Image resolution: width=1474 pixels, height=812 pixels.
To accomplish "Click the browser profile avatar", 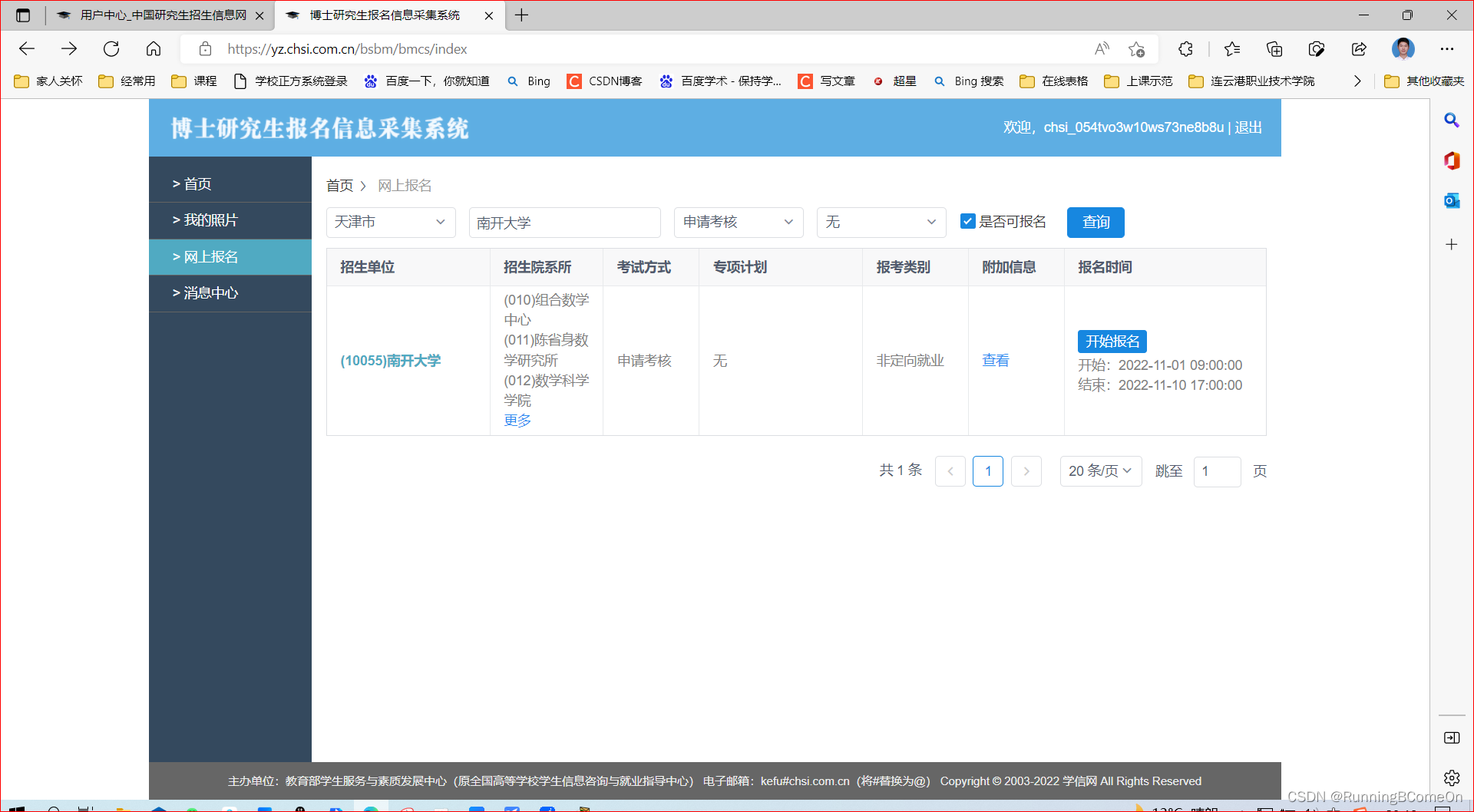I will click(1403, 48).
